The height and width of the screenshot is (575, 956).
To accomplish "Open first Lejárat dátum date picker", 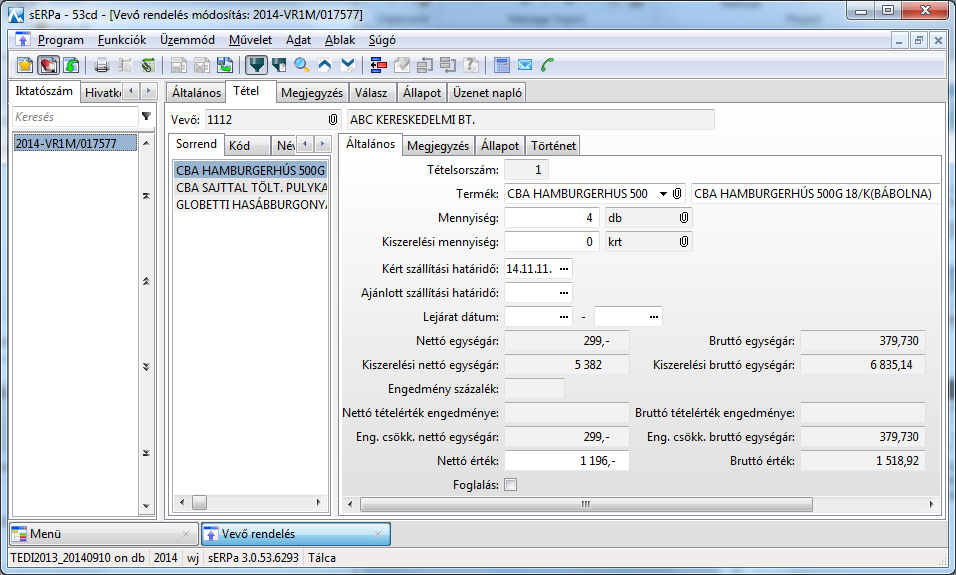I will point(564,316).
